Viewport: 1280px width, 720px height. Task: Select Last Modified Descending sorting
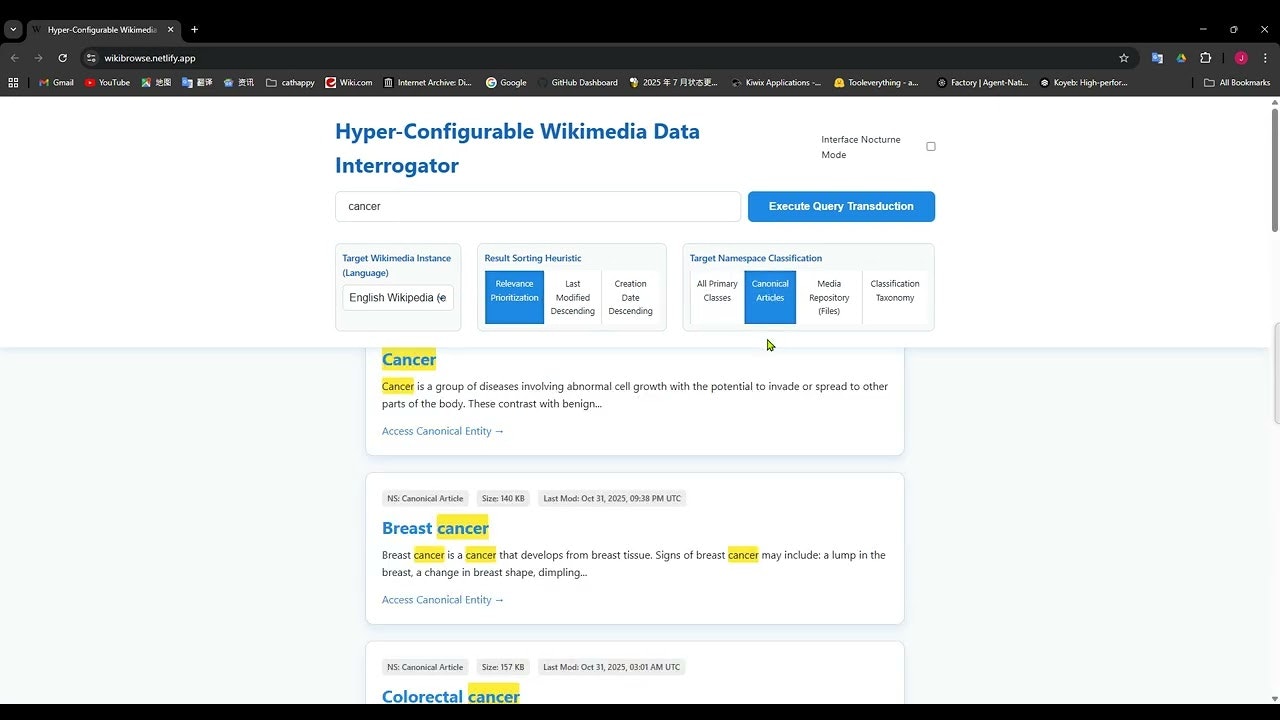pyautogui.click(x=572, y=297)
